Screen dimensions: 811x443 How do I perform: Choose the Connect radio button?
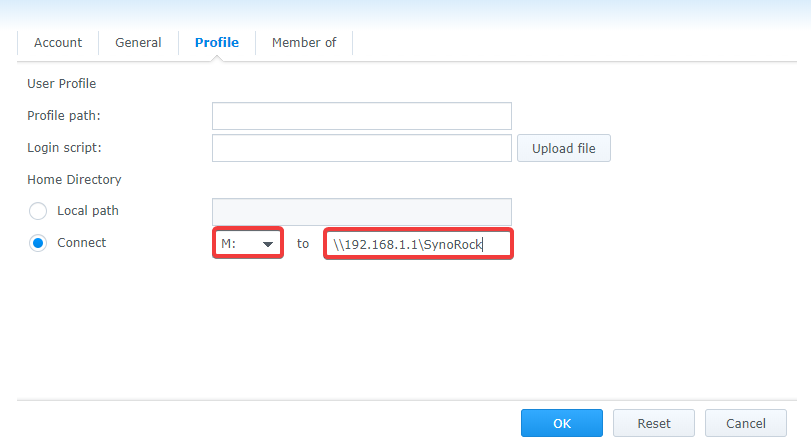[x=38, y=243]
